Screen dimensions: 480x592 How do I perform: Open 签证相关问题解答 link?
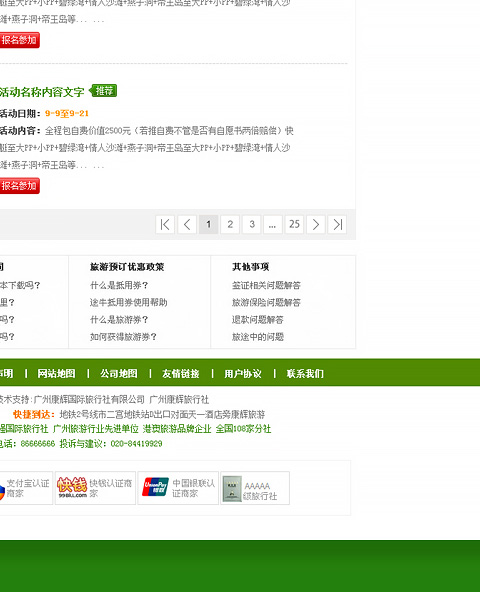(x=266, y=285)
